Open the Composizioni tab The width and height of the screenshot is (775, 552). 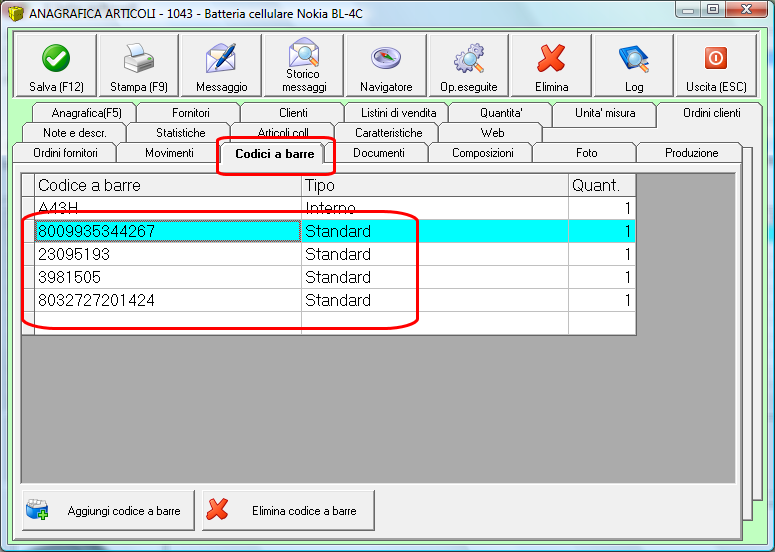click(x=482, y=153)
